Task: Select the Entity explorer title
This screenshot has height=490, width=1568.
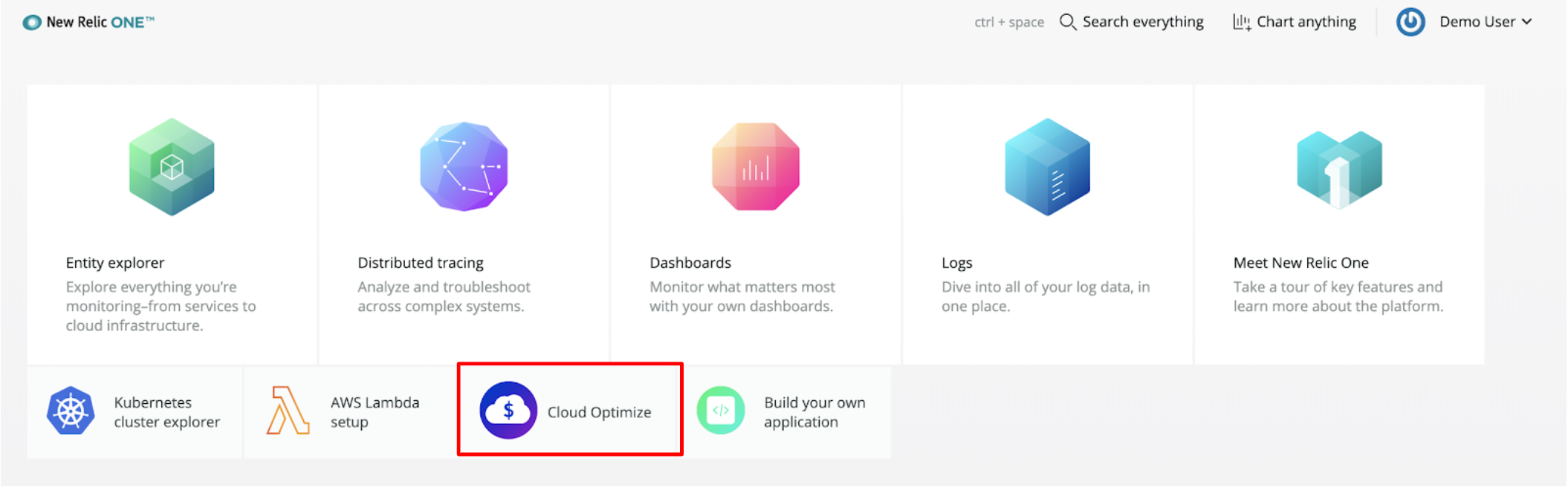Action: point(115,263)
